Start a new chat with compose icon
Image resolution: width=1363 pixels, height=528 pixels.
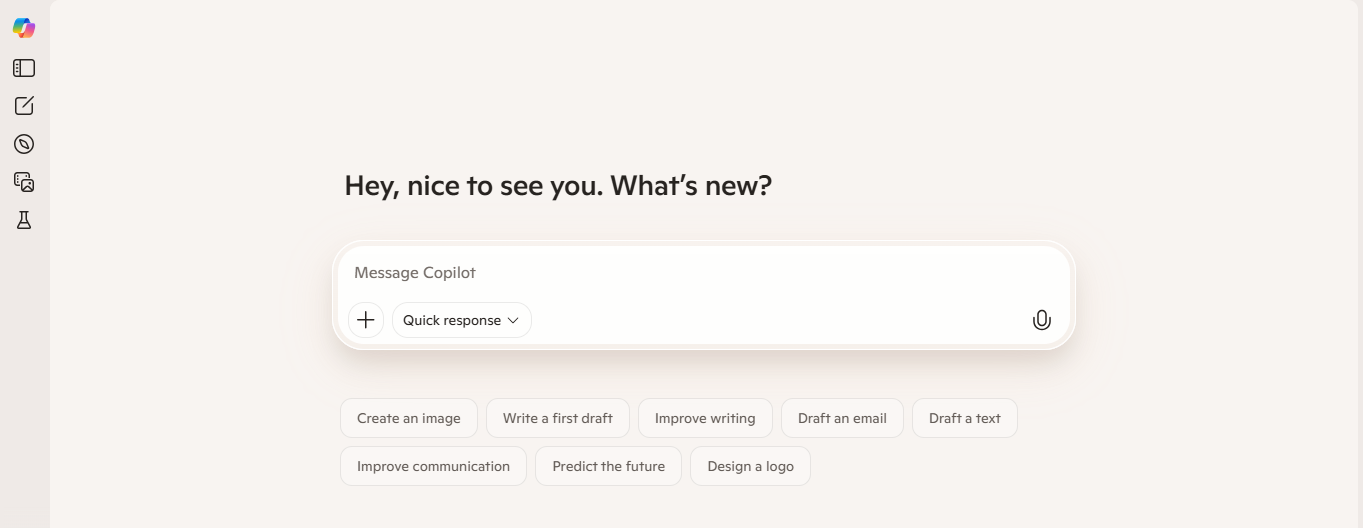[24, 106]
